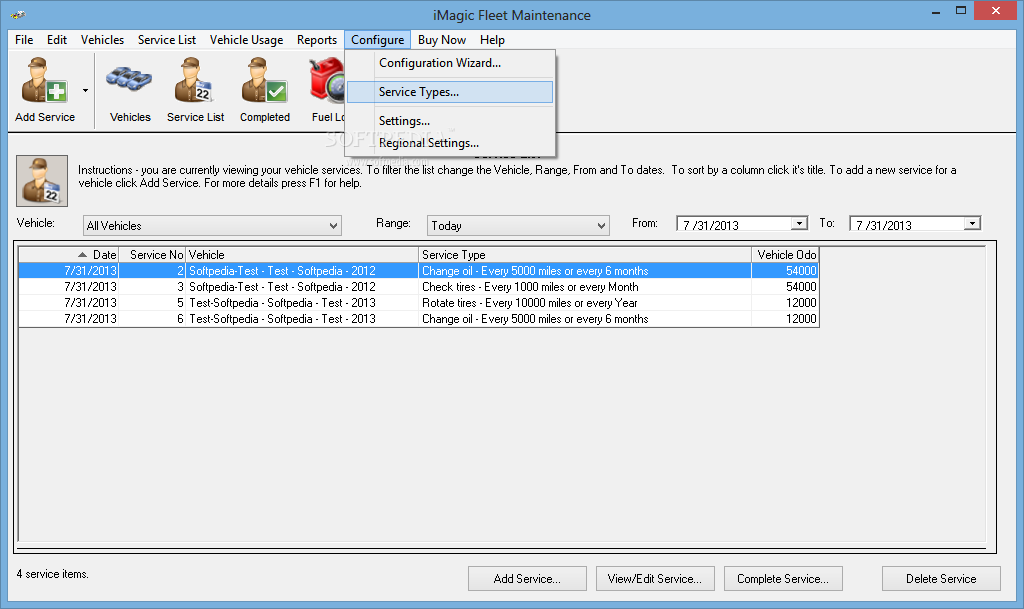Sort by the Vehicle column header
Screen dimensions: 1024x609
pyautogui.click(x=302, y=255)
